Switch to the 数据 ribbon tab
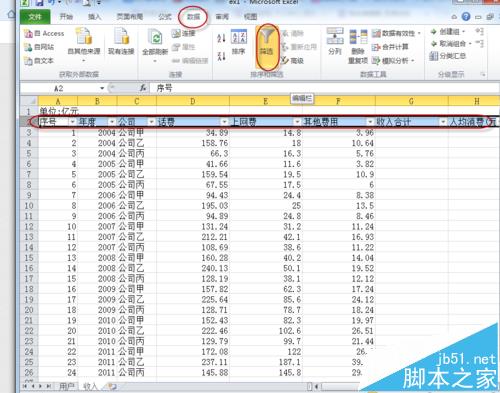The image size is (500, 393). [x=193, y=16]
